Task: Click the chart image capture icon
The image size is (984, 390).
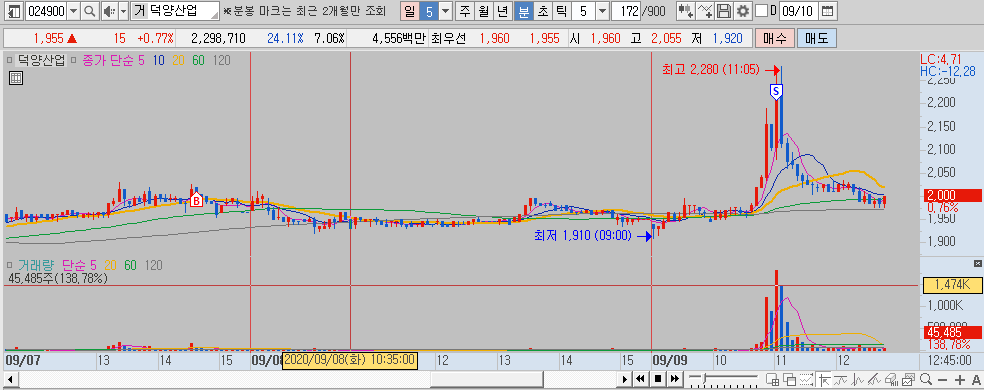Action: coord(909,379)
